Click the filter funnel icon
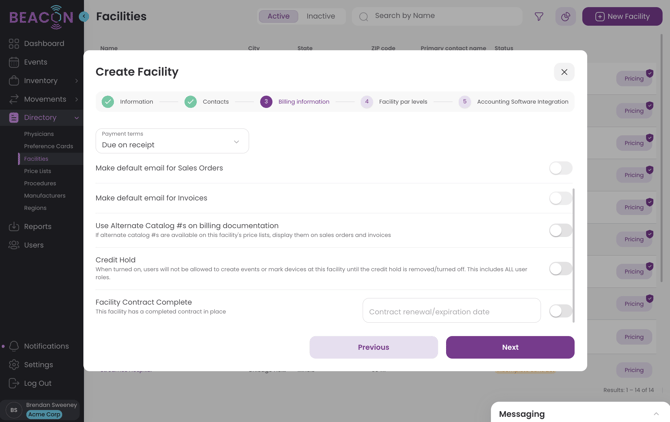The width and height of the screenshot is (670, 422). [539, 16]
